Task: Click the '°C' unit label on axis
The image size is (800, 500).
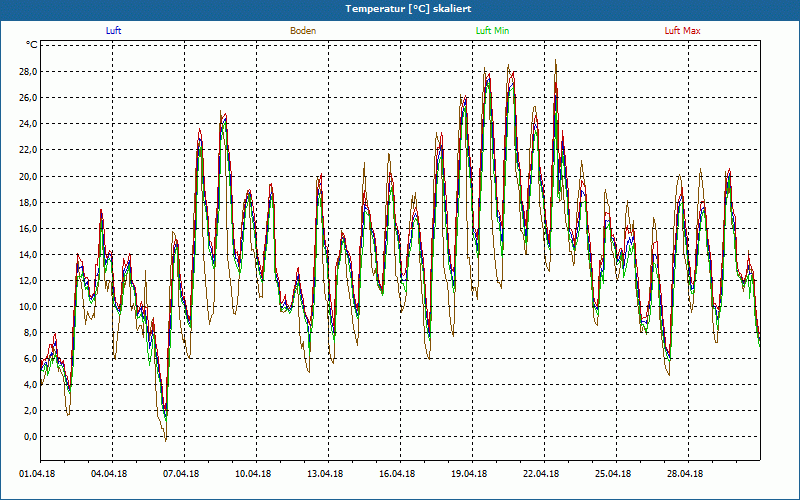Action: (x=32, y=45)
